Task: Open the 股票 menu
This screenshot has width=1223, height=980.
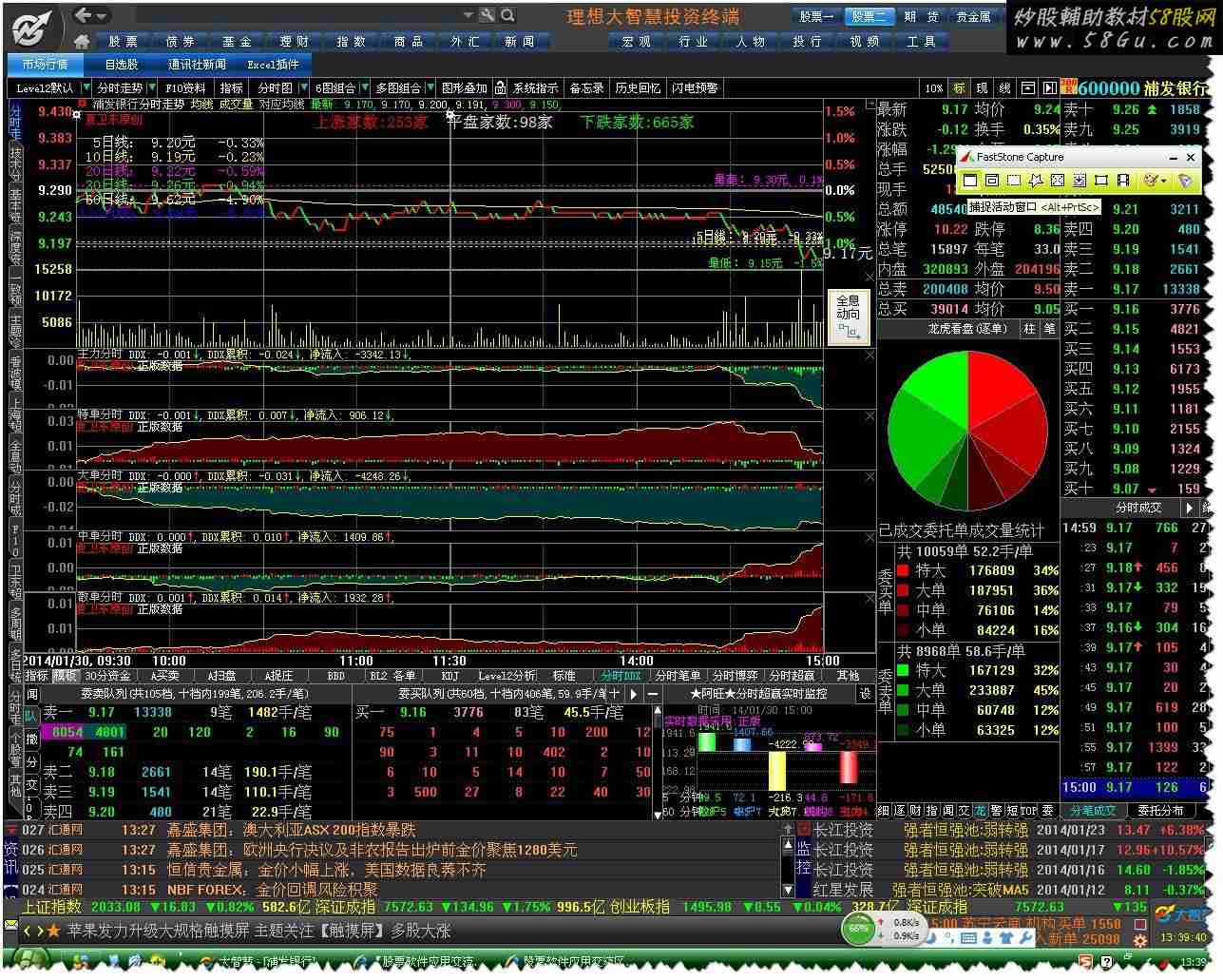Action: click(x=123, y=42)
